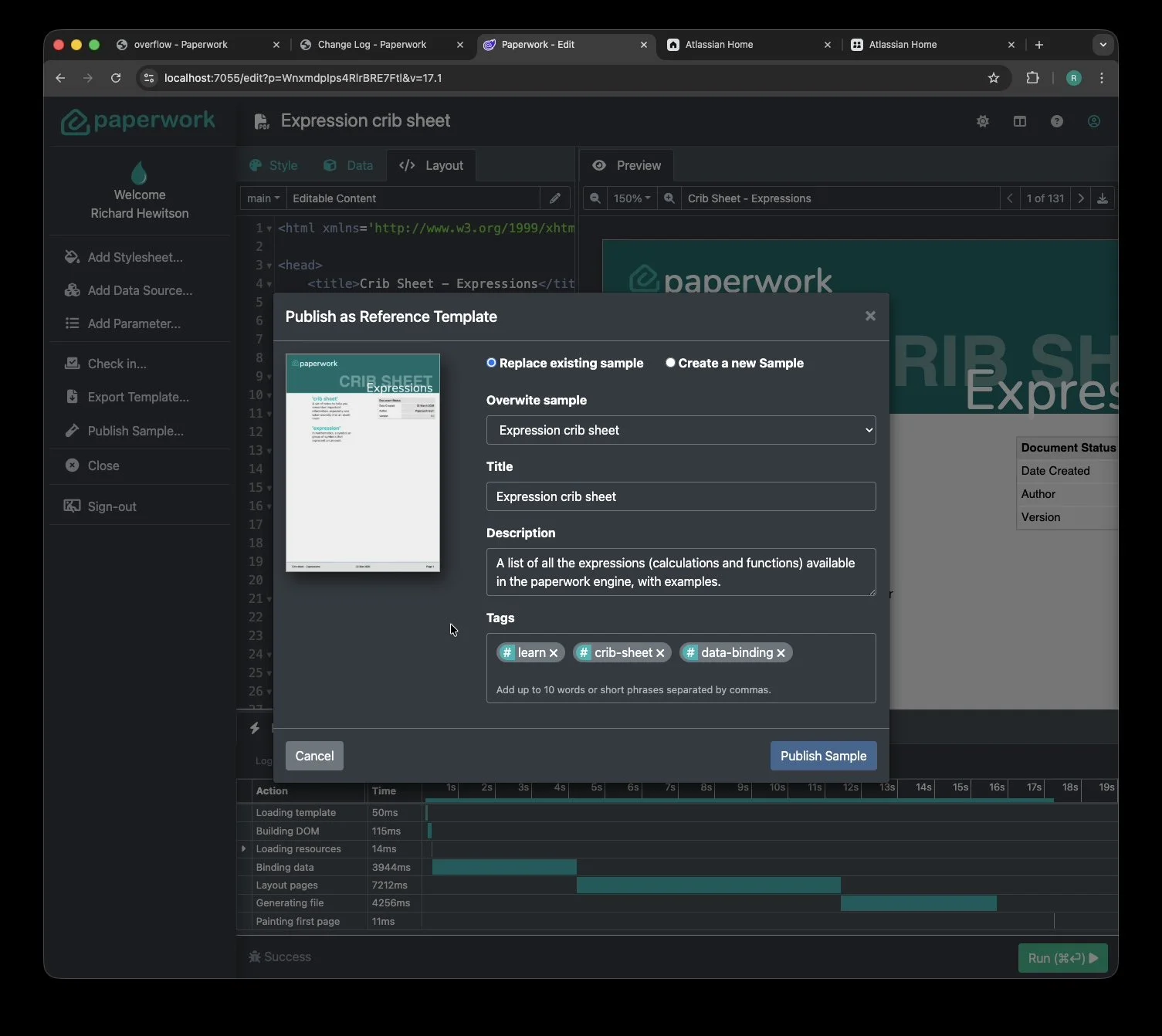Toggle the theme settings sun icon
The height and width of the screenshot is (1036, 1162).
coord(983,121)
